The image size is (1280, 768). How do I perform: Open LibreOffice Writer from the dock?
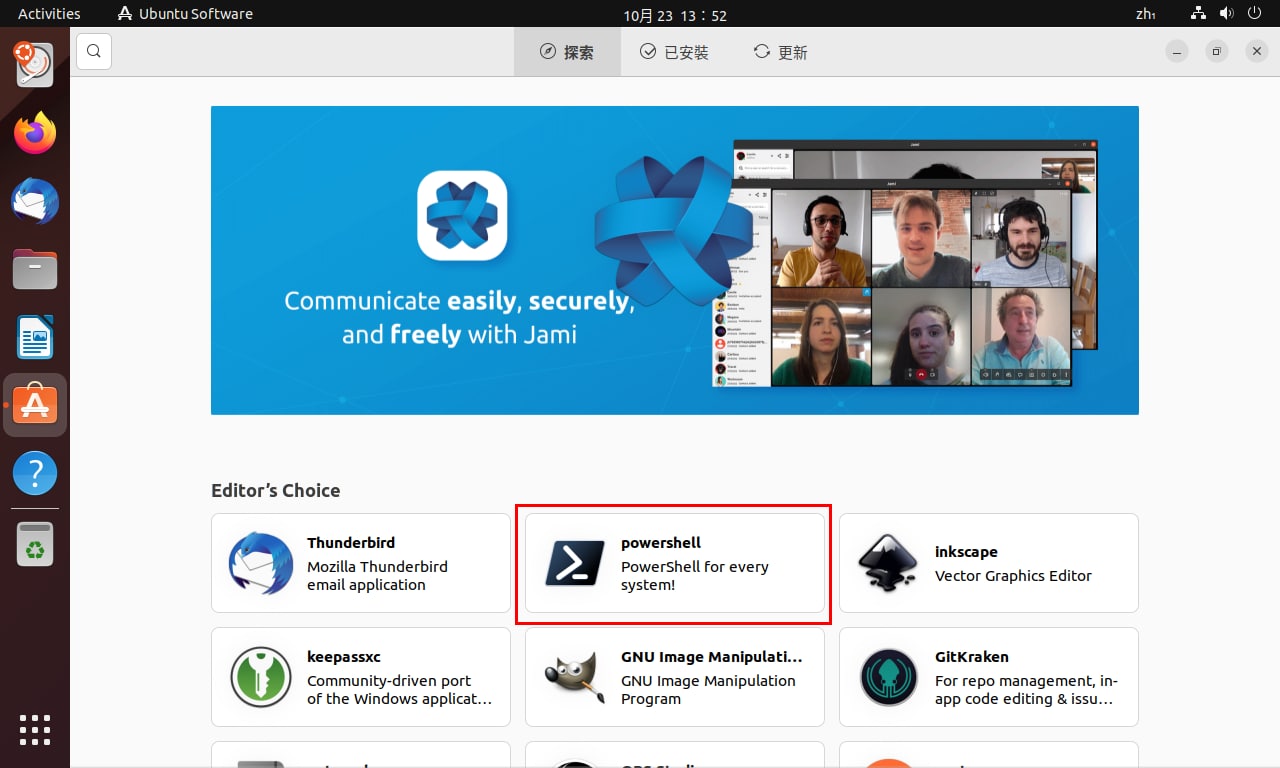(35, 337)
